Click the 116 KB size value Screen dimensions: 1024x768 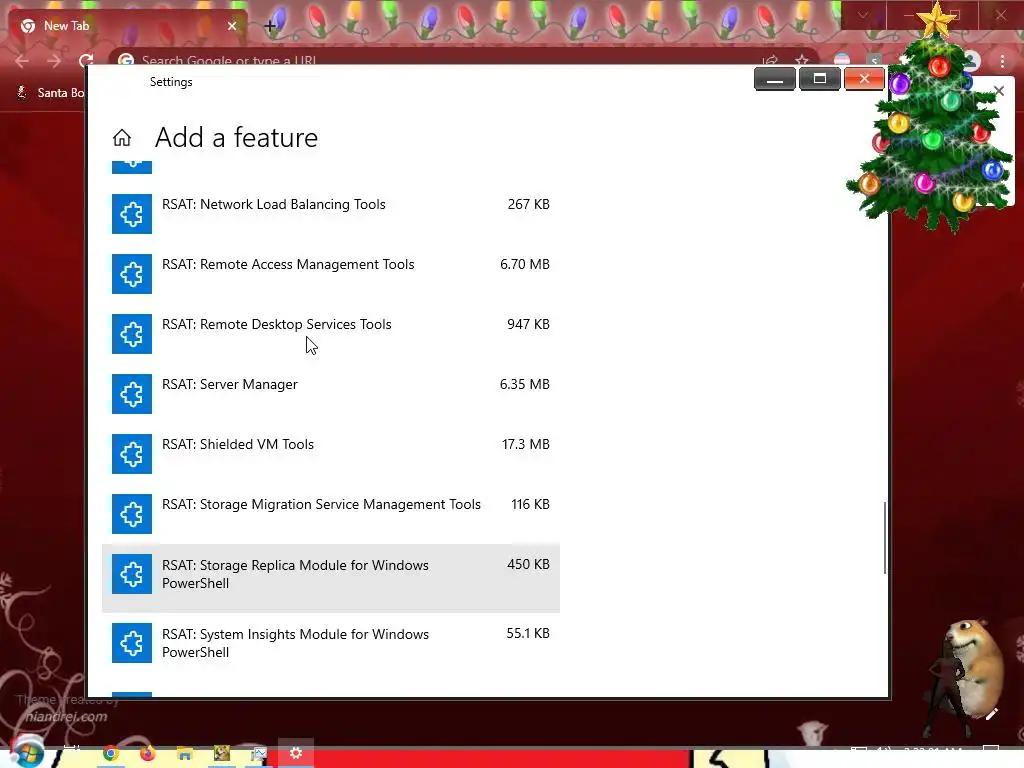(530, 505)
